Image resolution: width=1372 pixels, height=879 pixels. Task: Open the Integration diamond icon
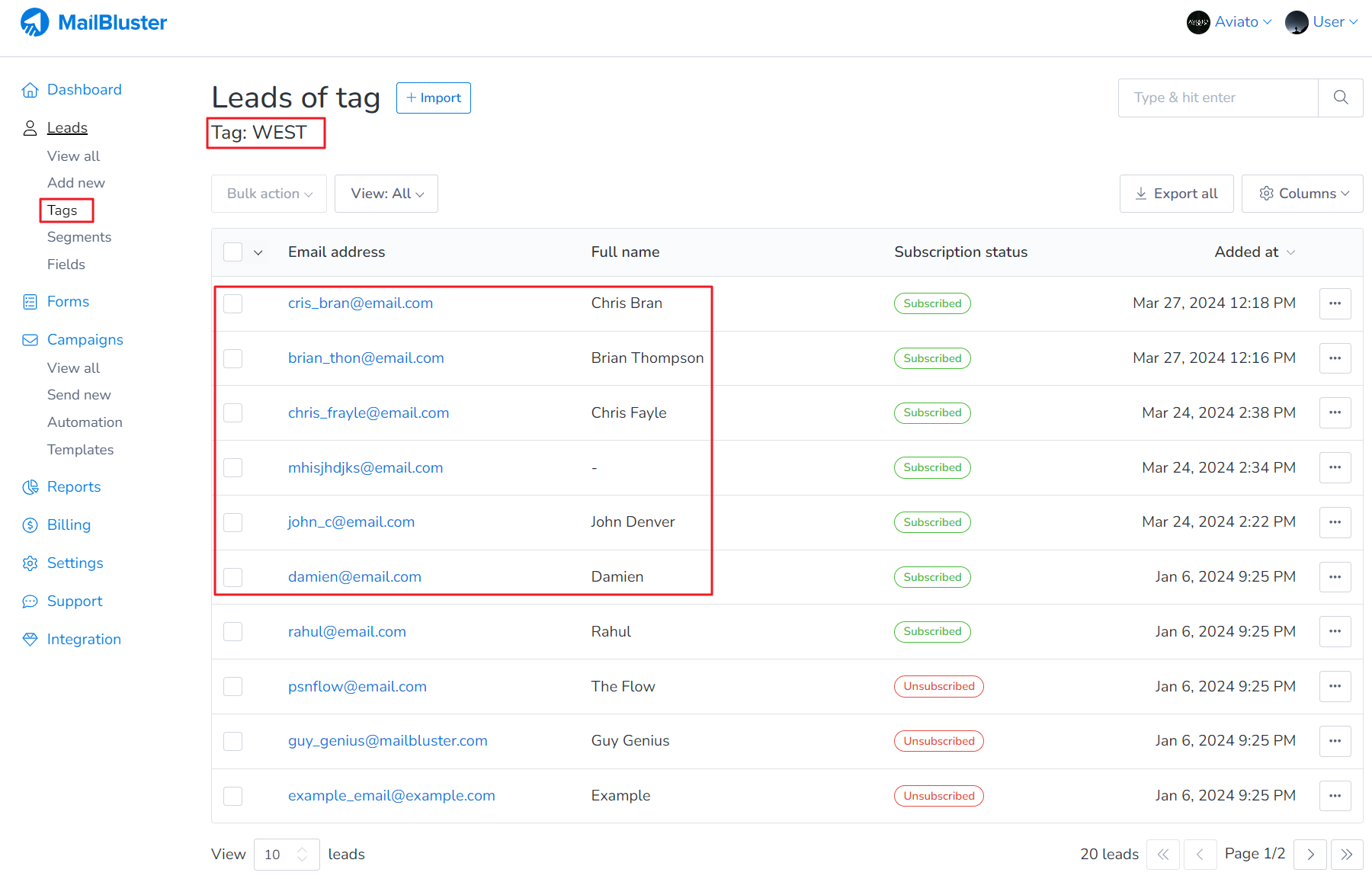(x=30, y=640)
